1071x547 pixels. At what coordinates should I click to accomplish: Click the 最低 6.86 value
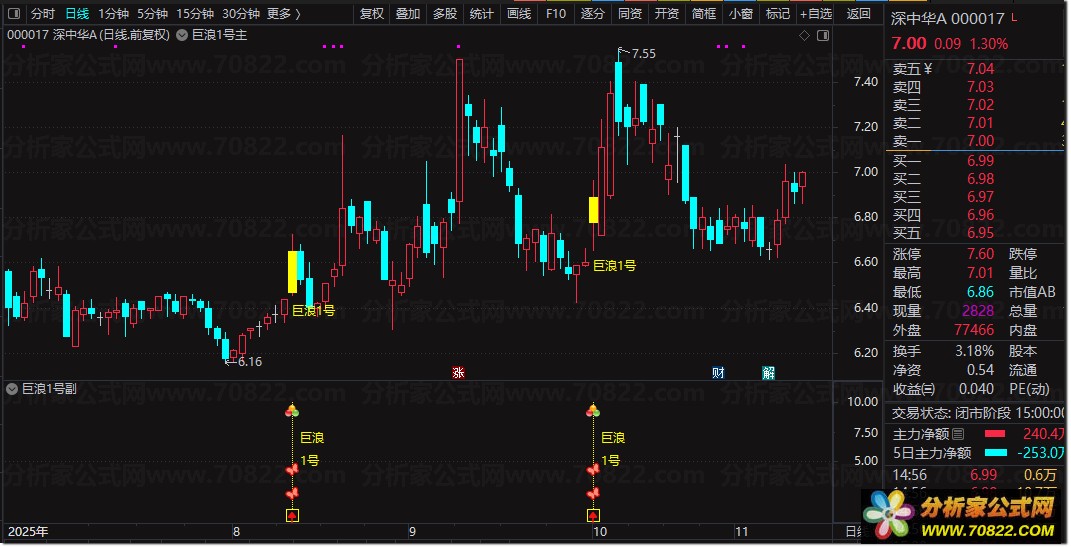tap(980, 292)
